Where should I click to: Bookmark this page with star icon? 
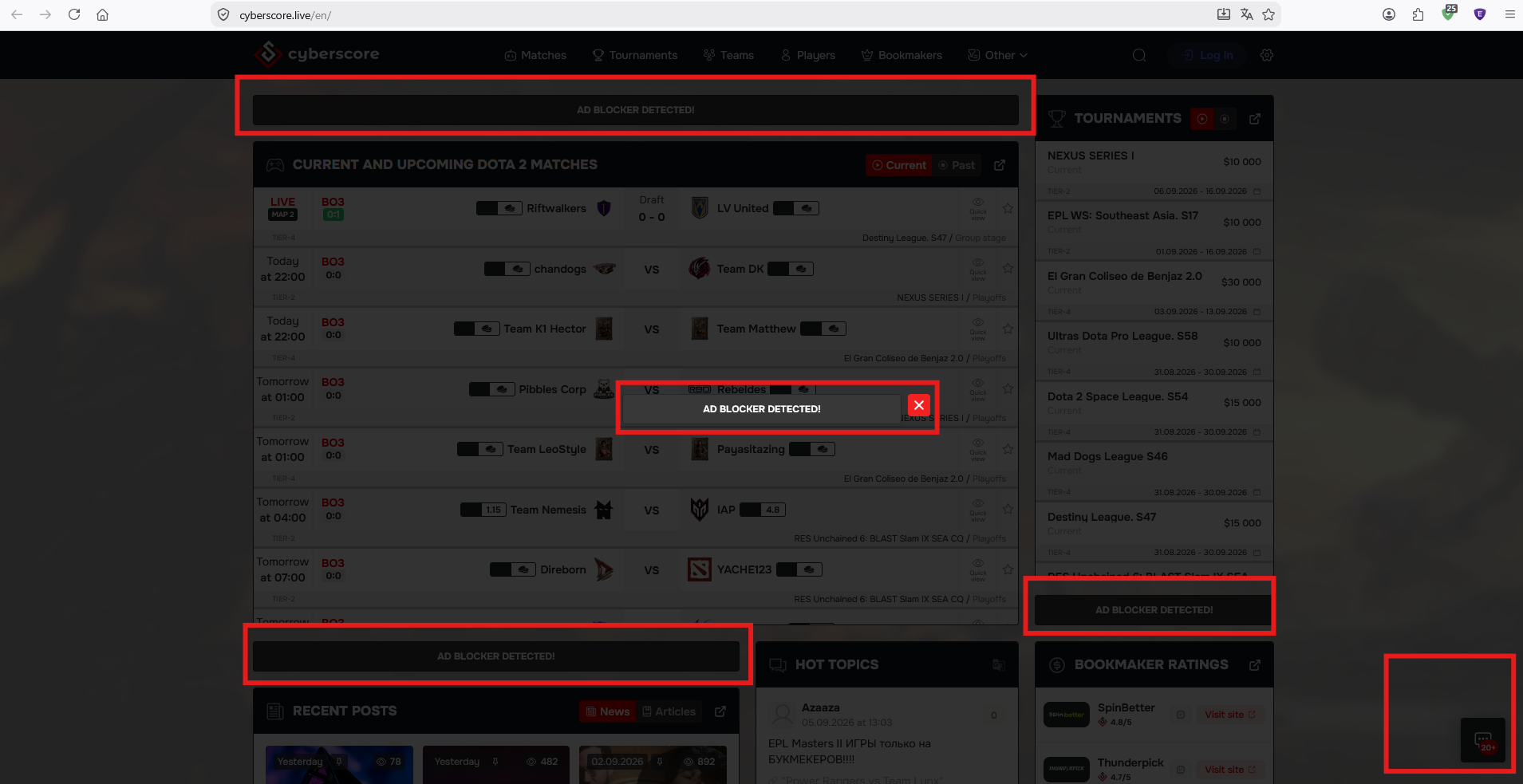[x=1269, y=14]
